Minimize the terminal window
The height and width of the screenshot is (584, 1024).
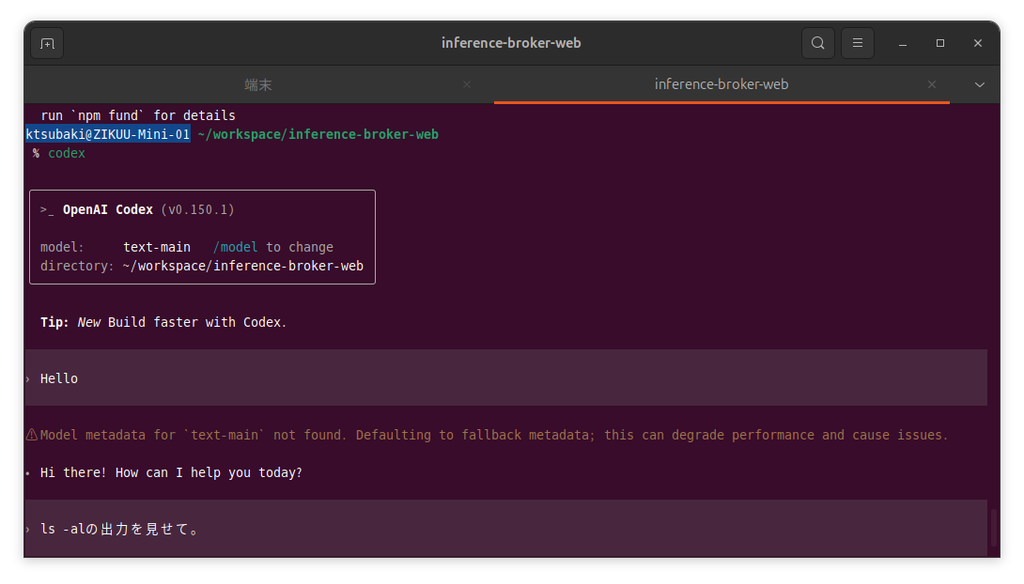click(x=903, y=44)
